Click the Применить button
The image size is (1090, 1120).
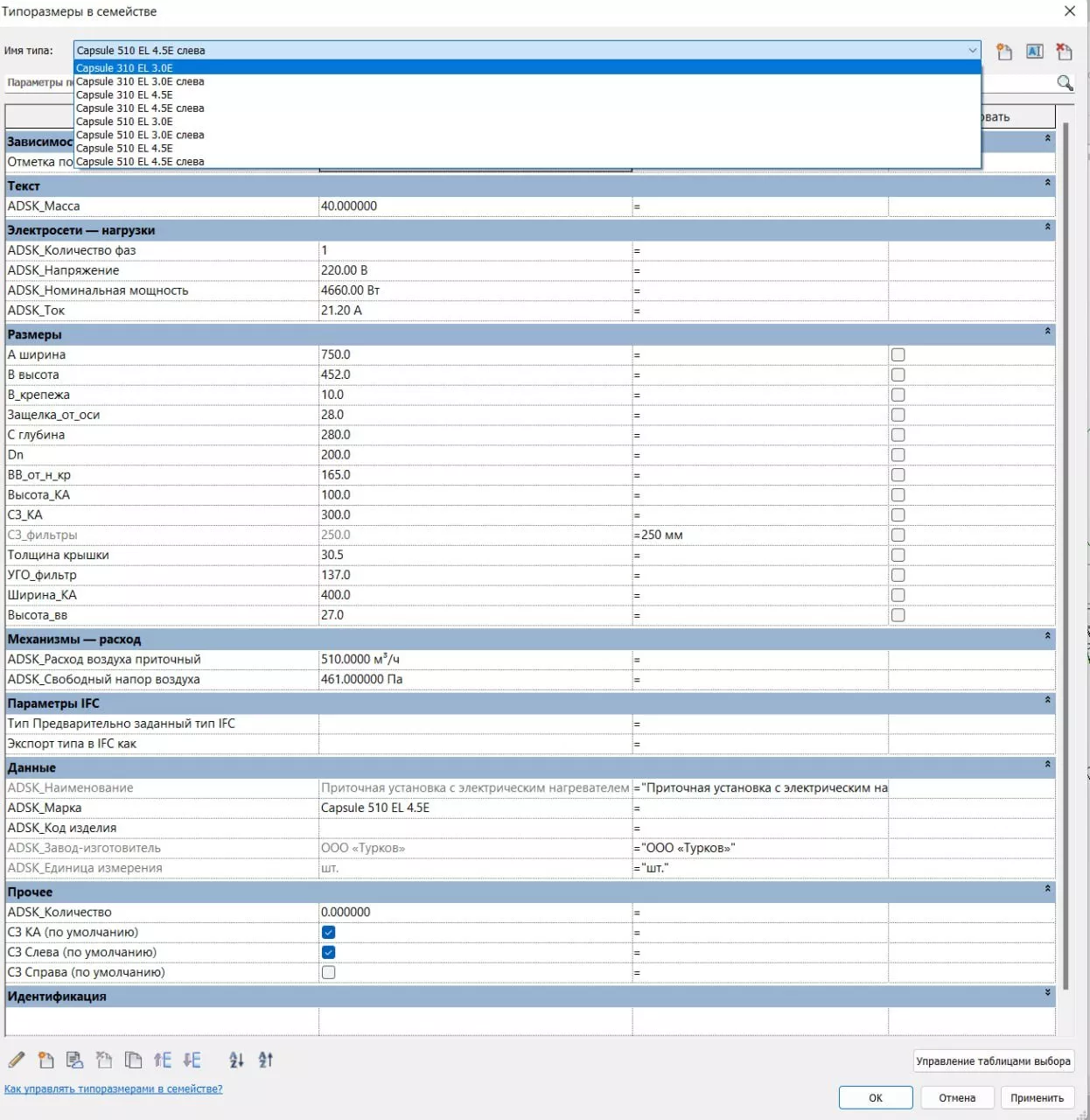click(1037, 1097)
